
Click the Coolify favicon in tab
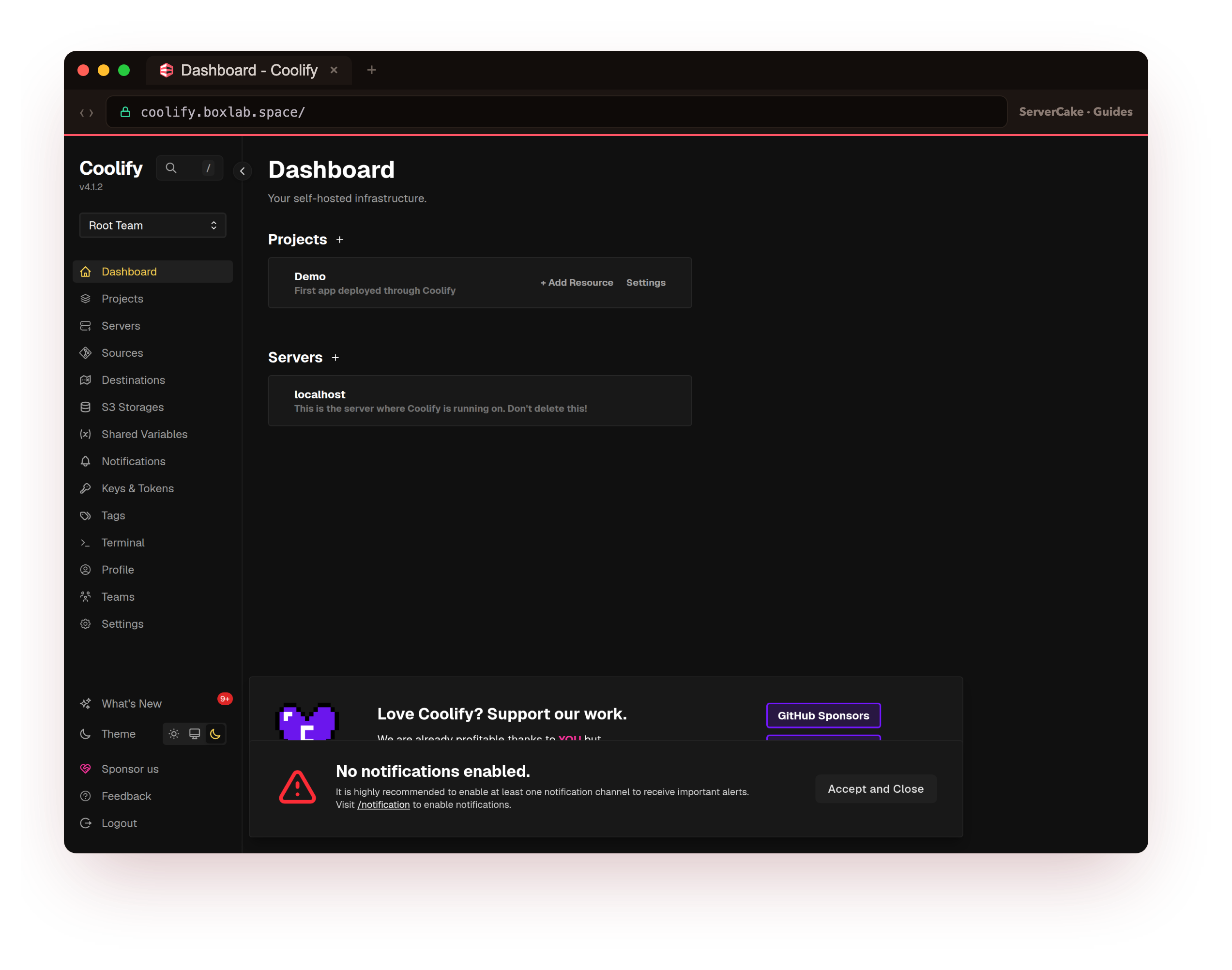coord(166,70)
